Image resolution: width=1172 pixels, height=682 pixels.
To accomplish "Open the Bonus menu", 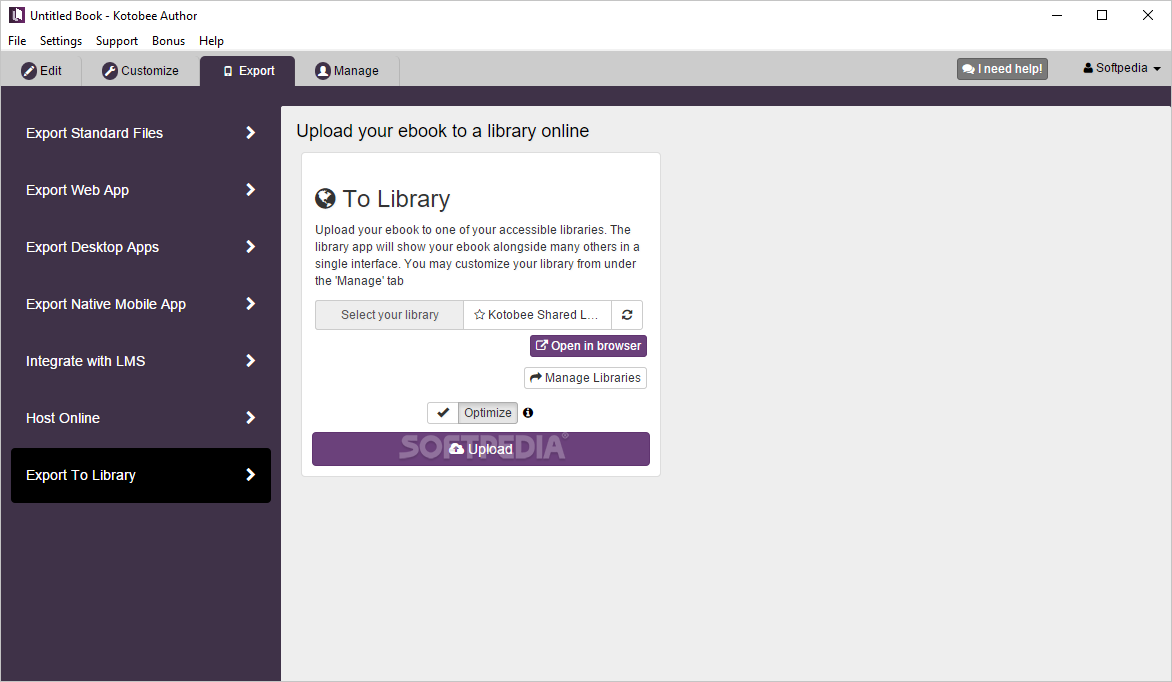I will point(168,41).
